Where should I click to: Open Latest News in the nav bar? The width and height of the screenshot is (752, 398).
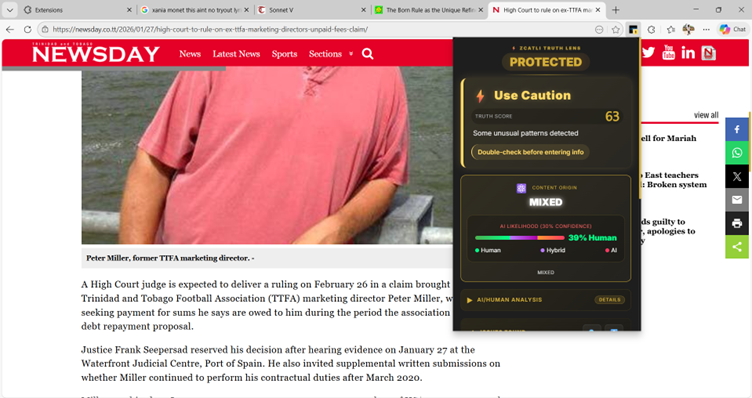(236, 54)
